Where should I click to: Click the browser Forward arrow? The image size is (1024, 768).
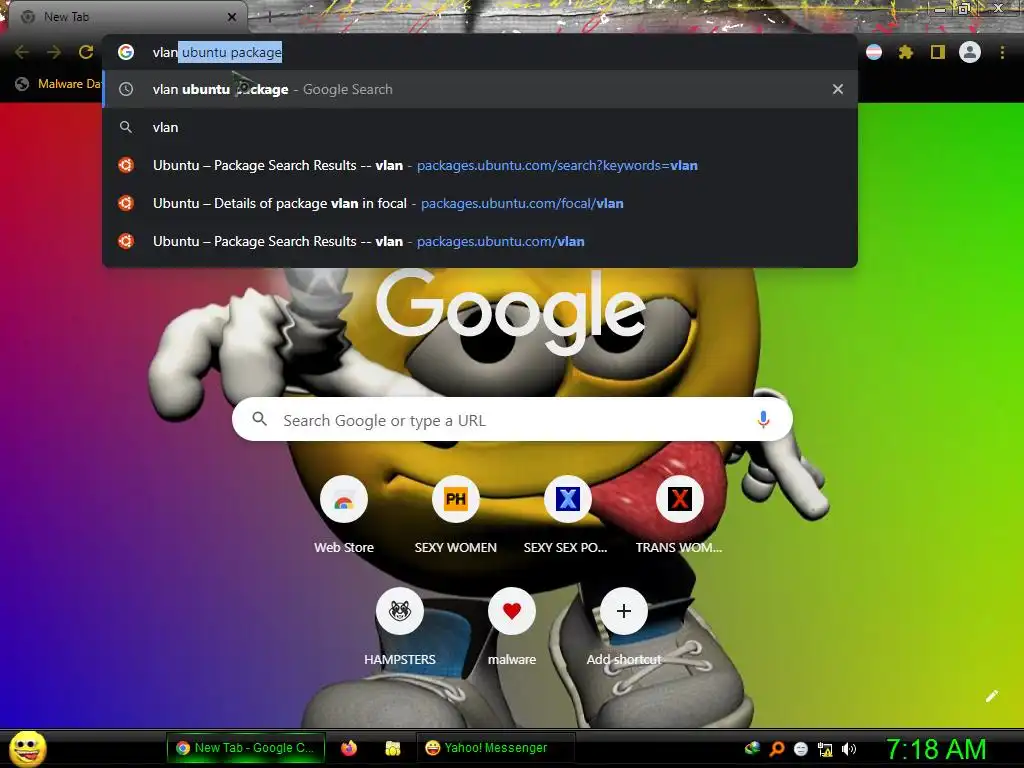pyautogui.click(x=54, y=52)
